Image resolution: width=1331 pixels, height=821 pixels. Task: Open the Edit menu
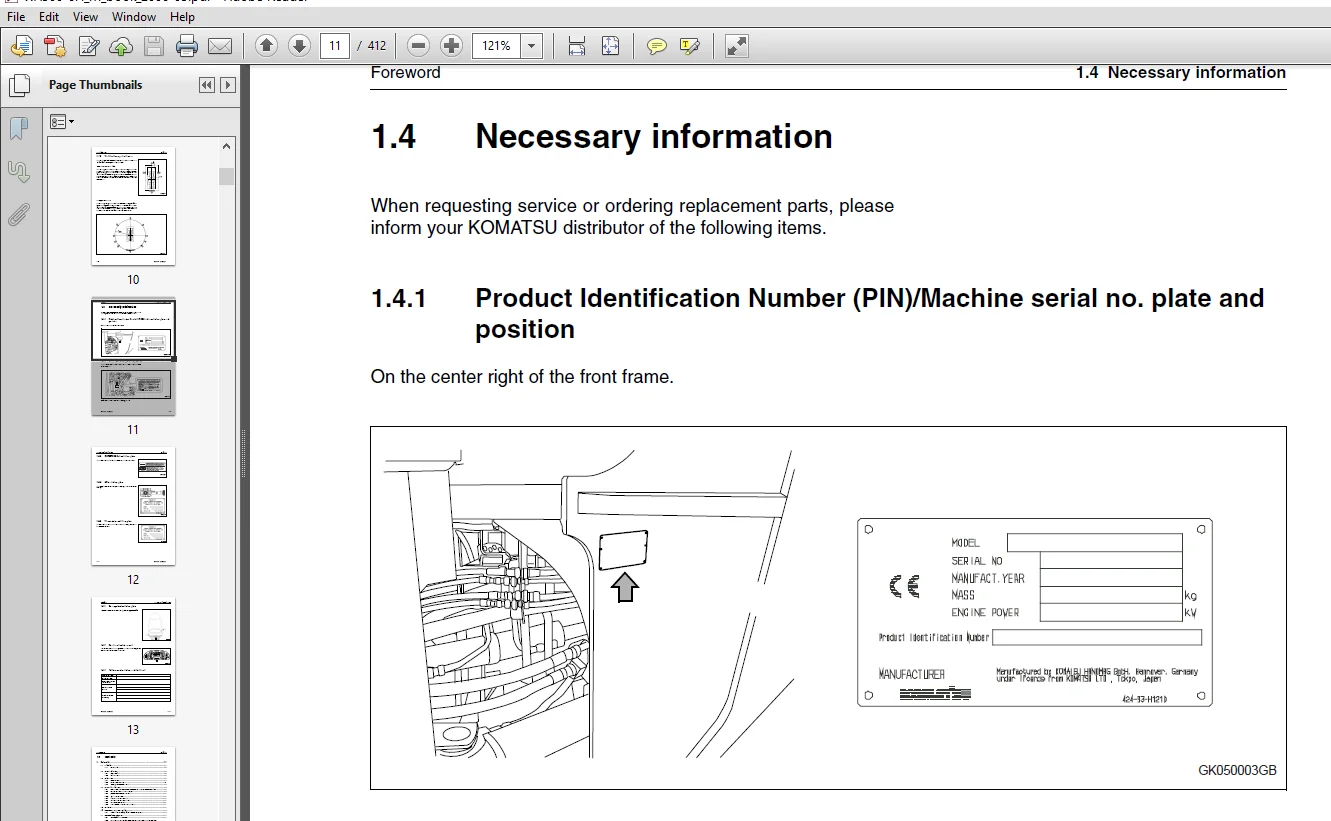49,17
